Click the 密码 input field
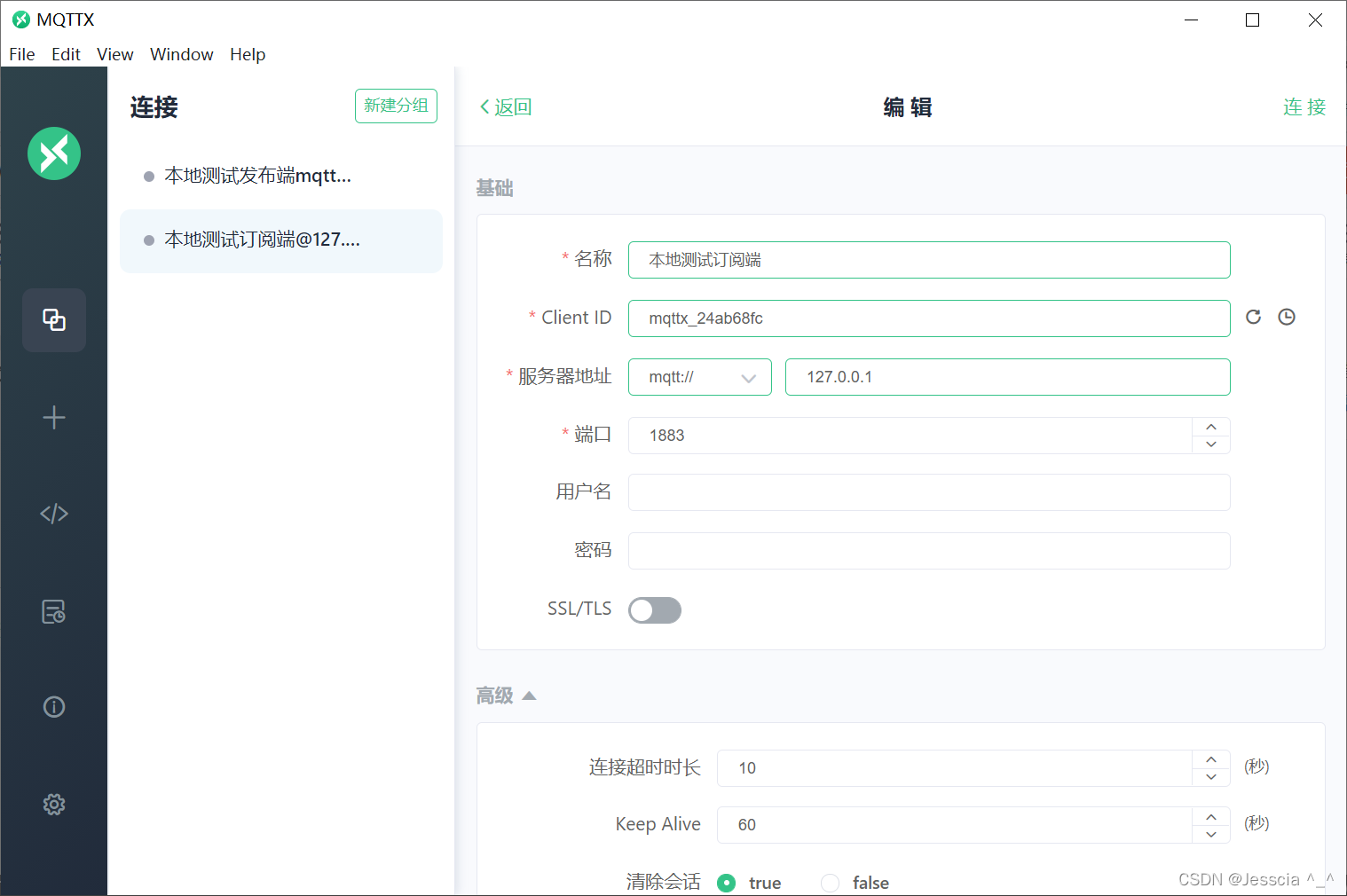 pyautogui.click(x=929, y=551)
